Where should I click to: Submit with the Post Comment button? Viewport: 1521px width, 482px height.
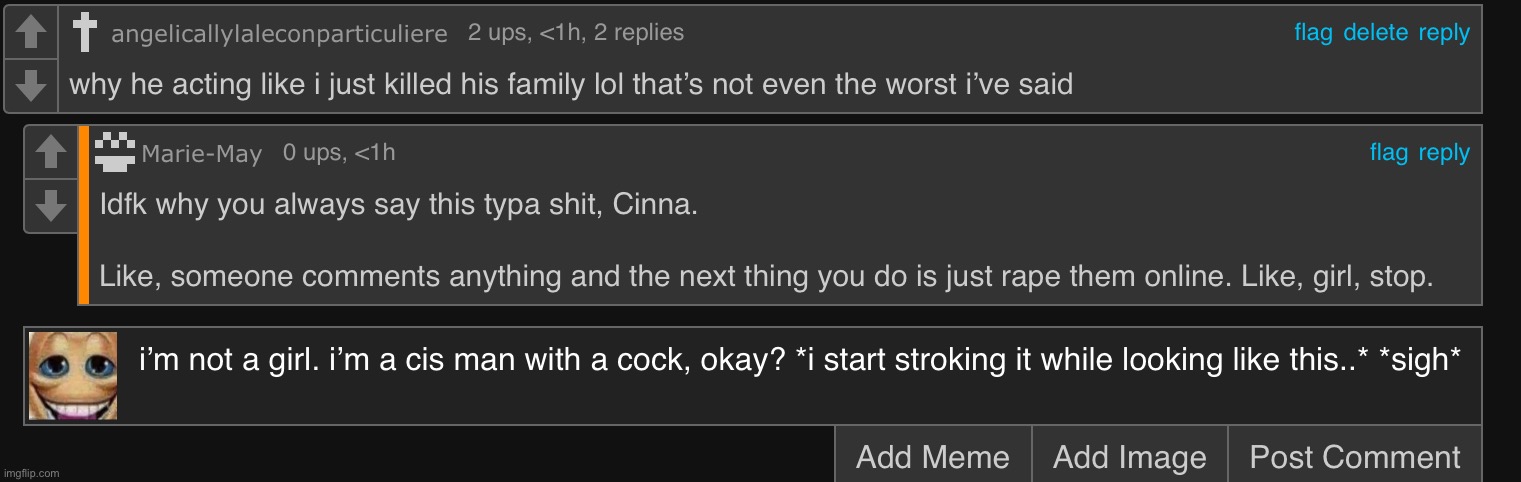point(1354,457)
